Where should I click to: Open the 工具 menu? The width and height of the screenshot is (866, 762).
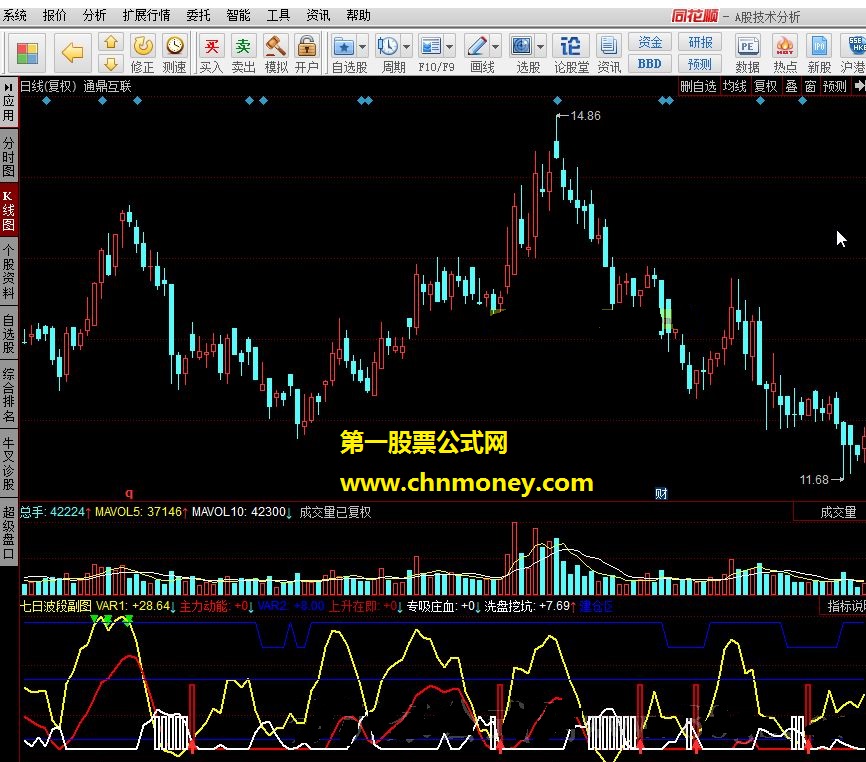(x=278, y=15)
